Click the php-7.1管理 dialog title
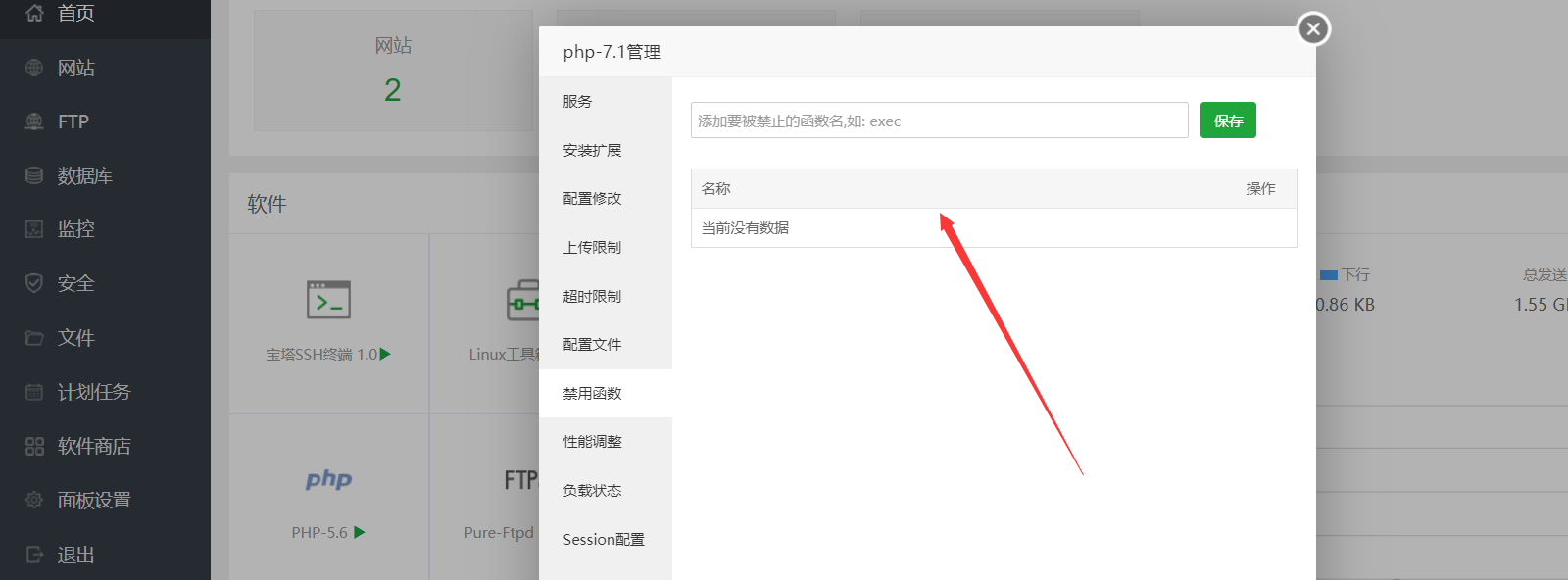Viewport: 1568px width, 580px height. (x=612, y=52)
